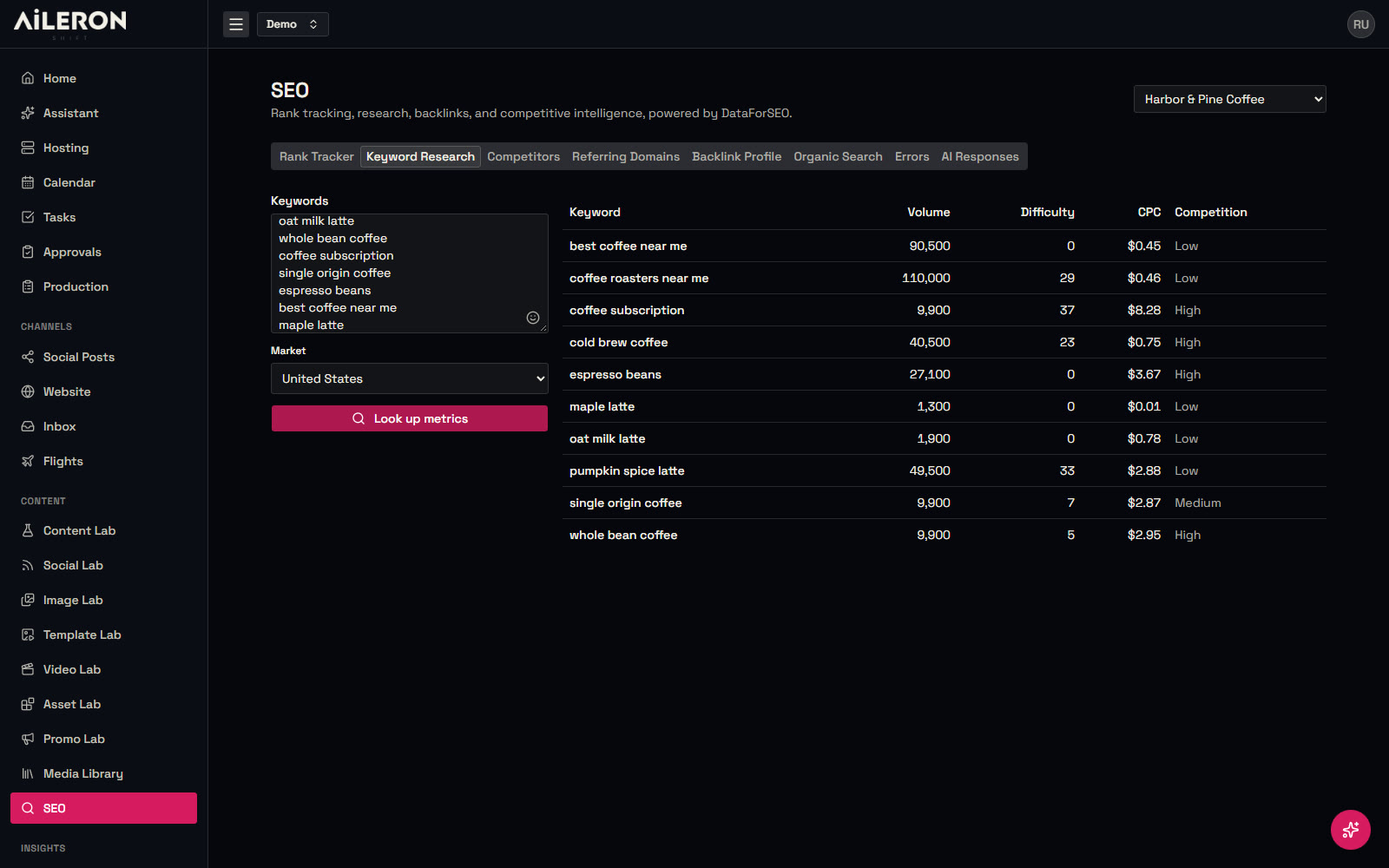Open Template Lab
The image size is (1389, 868).
click(x=103, y=635)
